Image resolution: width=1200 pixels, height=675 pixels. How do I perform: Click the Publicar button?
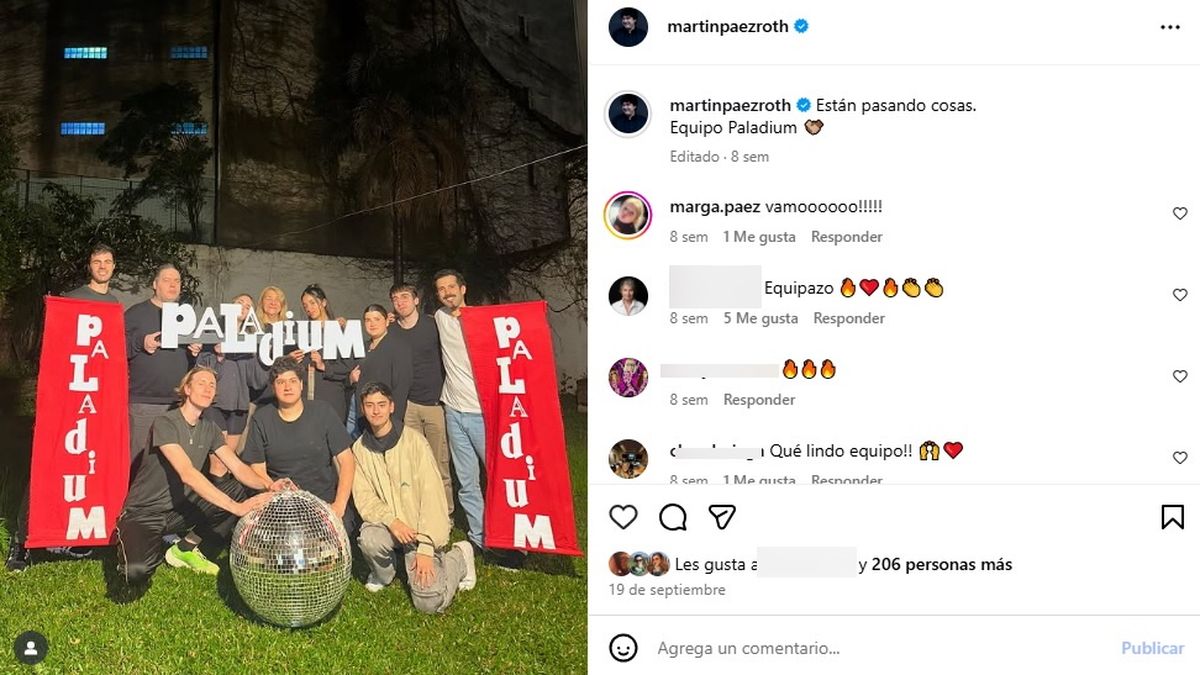pyautogui.click(x=1152, y=648)
